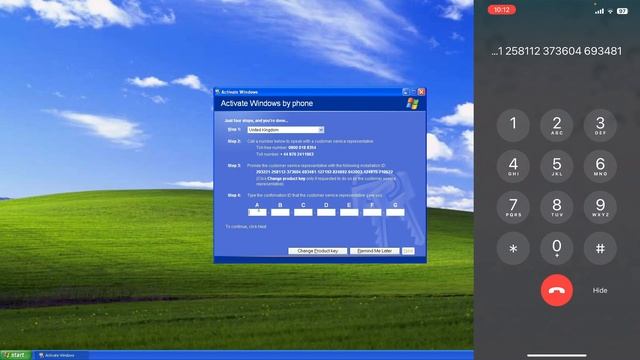
Task: Minimize the Activate Windows dialog
Action: 406,92
